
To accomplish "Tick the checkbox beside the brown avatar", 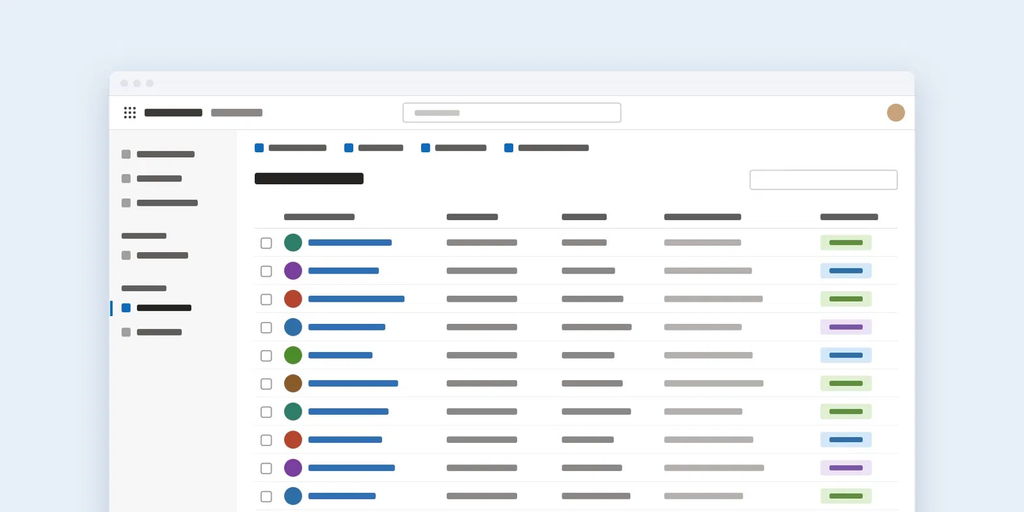I will point(266,383).
